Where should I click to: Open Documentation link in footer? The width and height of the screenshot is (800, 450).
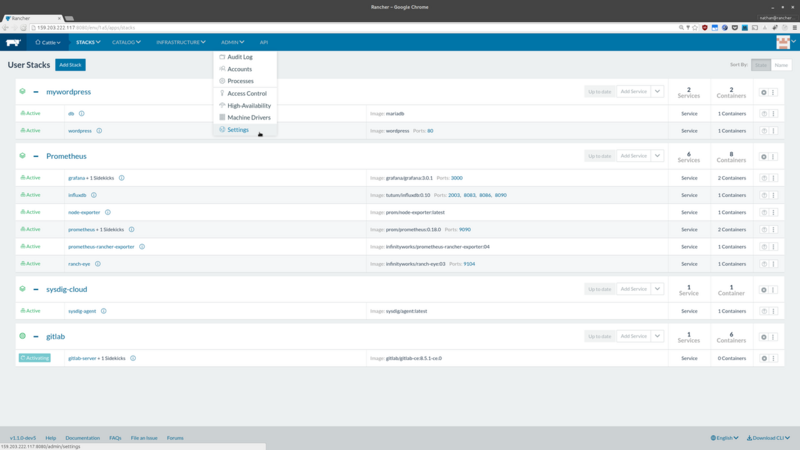click(83, 438)
